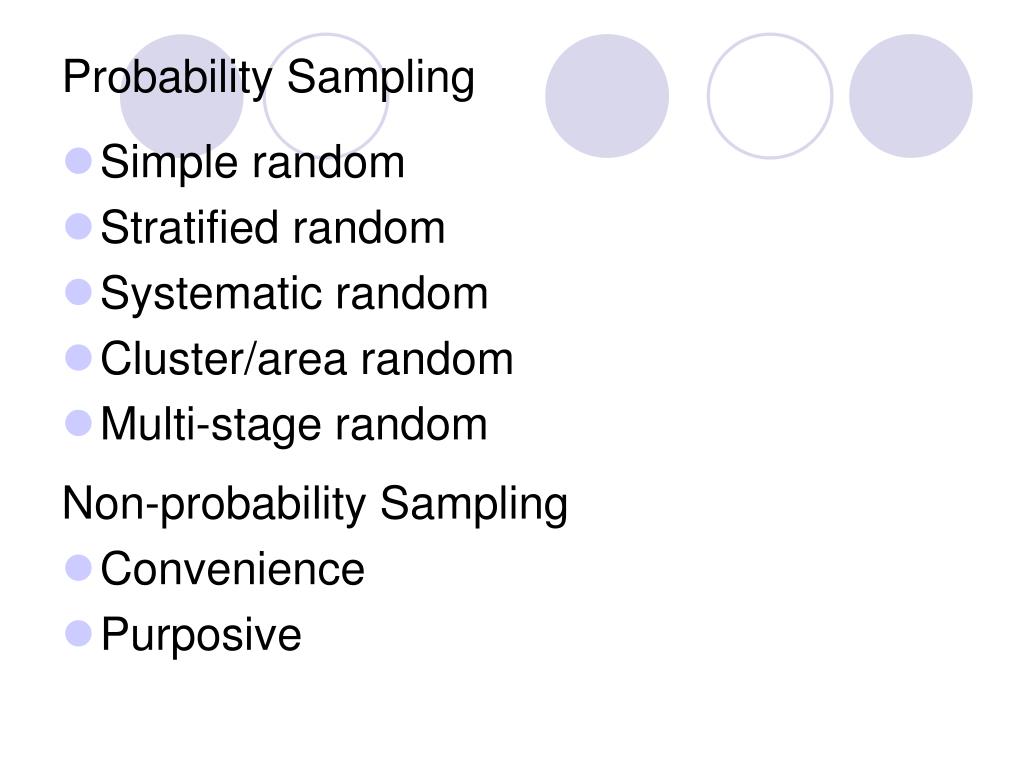This screenshot has width=1024, height=768.
Task: Select the Simple random text
Action: tap(253, 163)
